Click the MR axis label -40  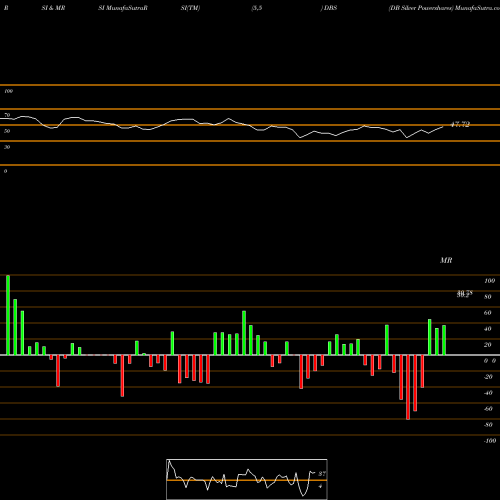488,393
